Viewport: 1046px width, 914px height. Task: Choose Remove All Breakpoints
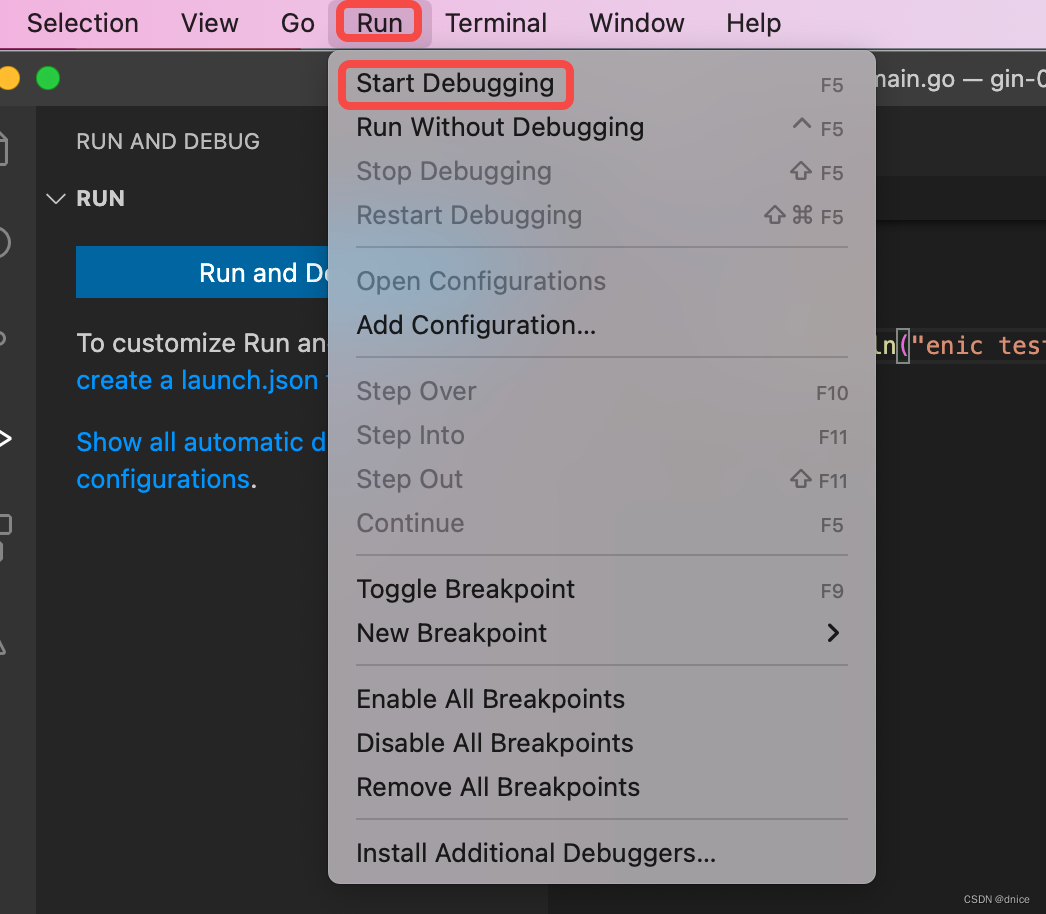(498, 788)
